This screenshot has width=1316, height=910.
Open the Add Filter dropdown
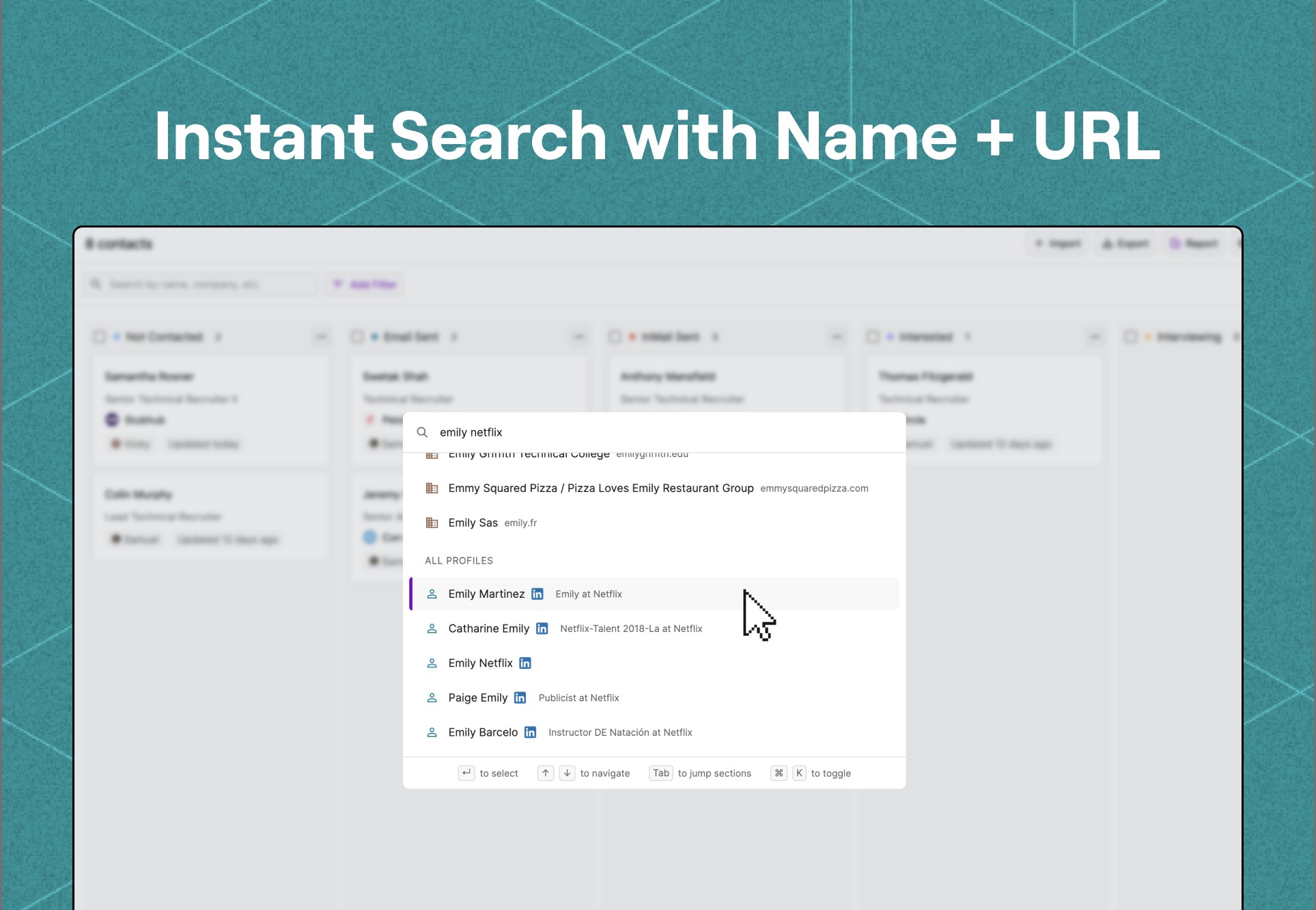(x=365, y=284)
